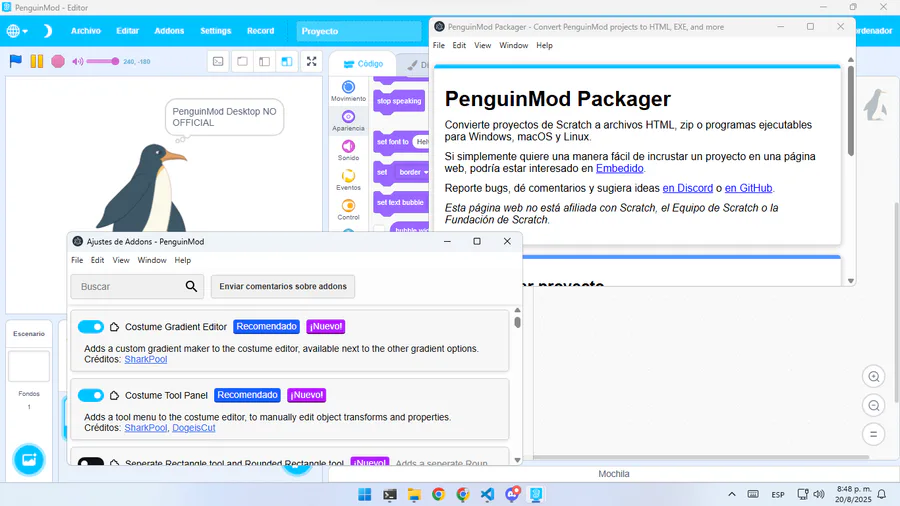Click the add backdrop round button

coord(29,460)
